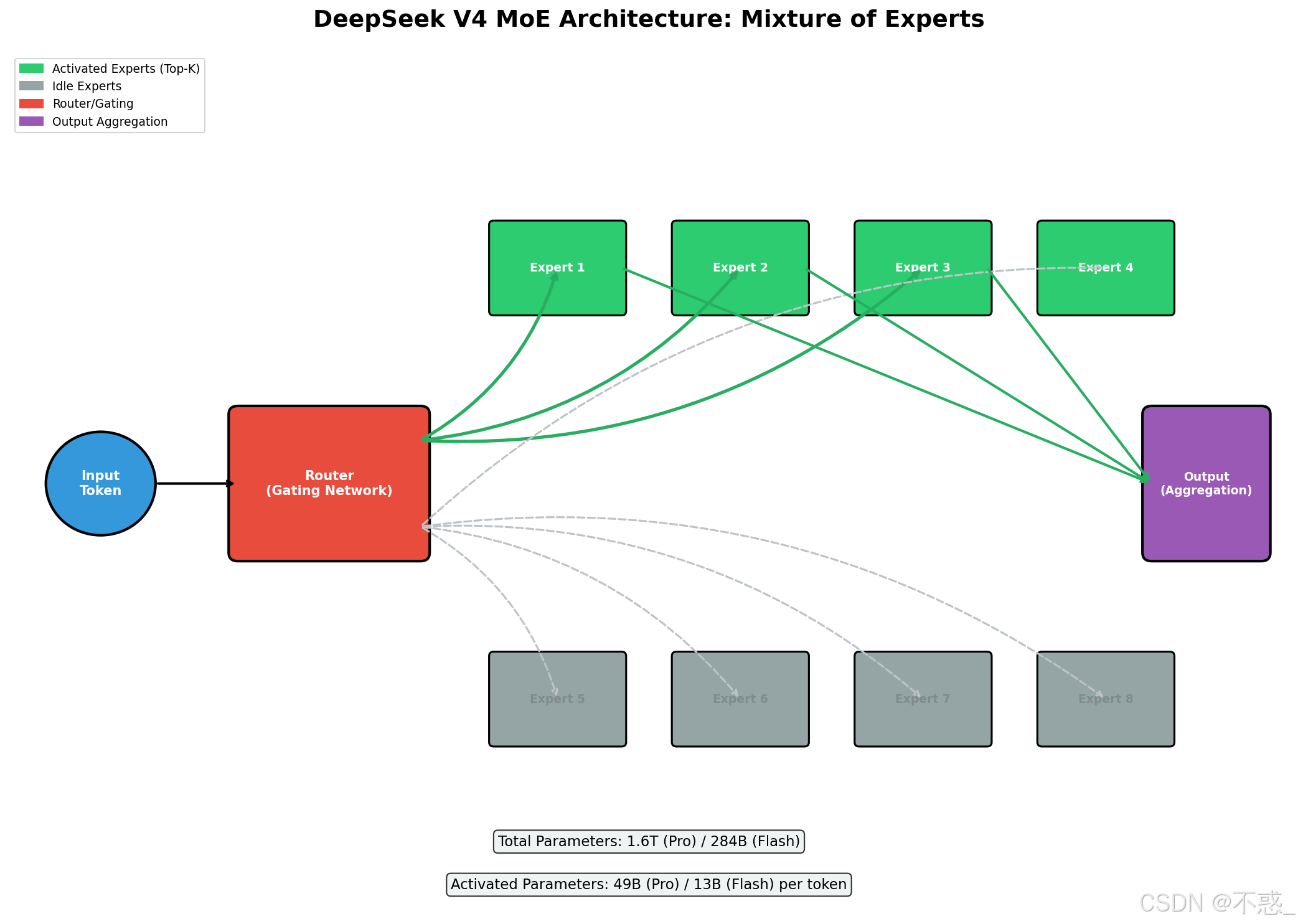Click the 'Activated Experts (Top-K)' legend label
This screenshot has width=1298, height=924.
pos(126,68)
